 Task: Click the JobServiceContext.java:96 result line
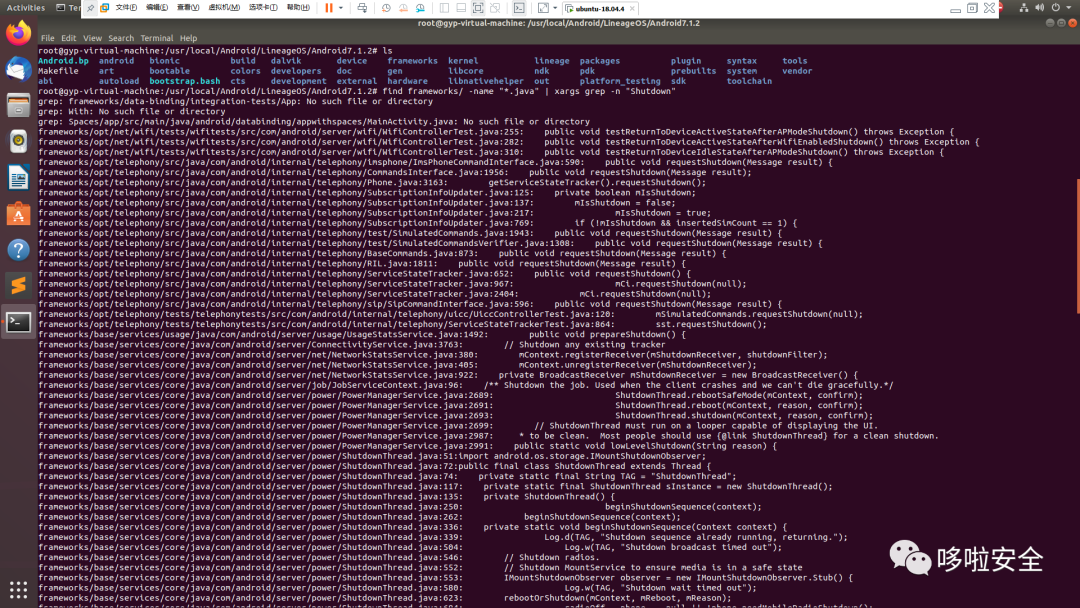pos(466,385)
